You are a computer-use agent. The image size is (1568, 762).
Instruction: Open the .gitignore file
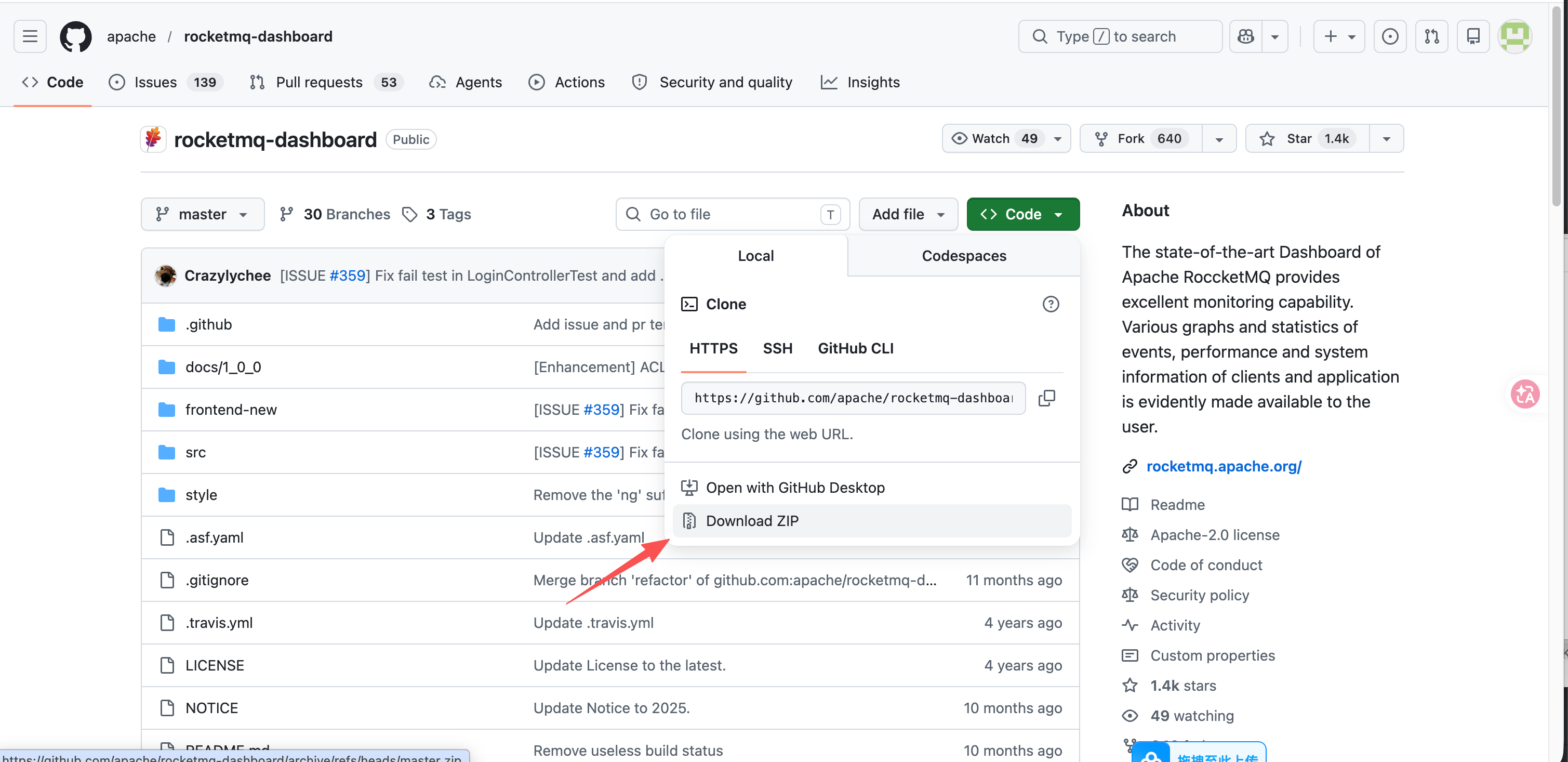pos(217,581)
